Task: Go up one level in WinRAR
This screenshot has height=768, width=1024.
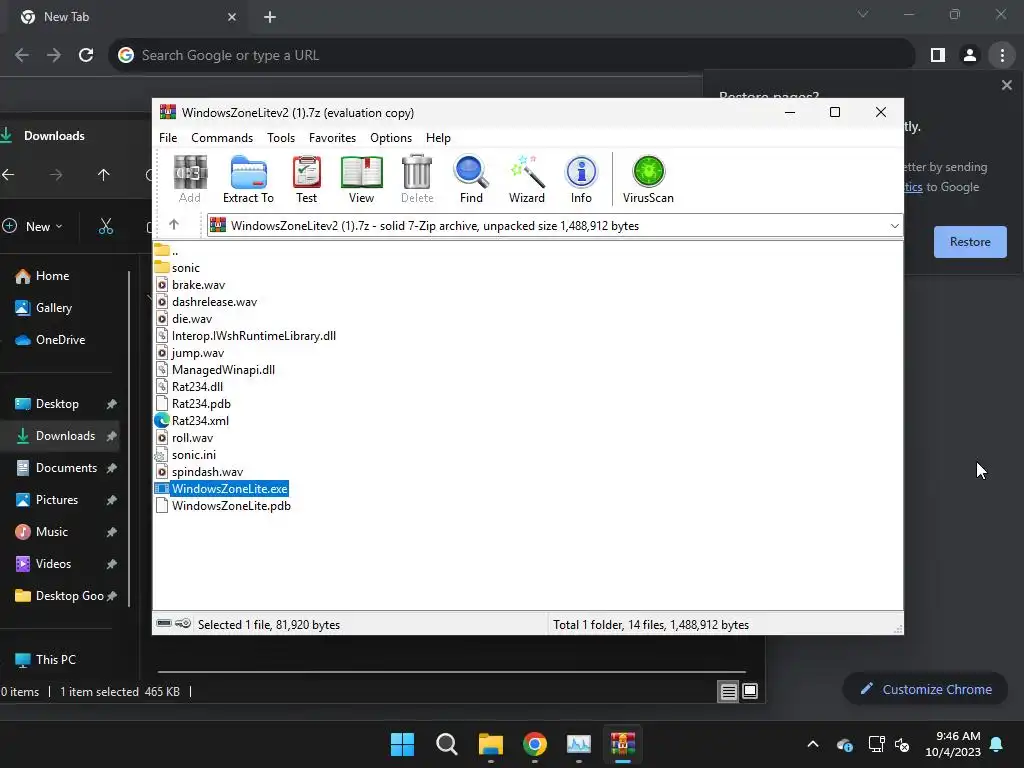Action: [174, 225]
